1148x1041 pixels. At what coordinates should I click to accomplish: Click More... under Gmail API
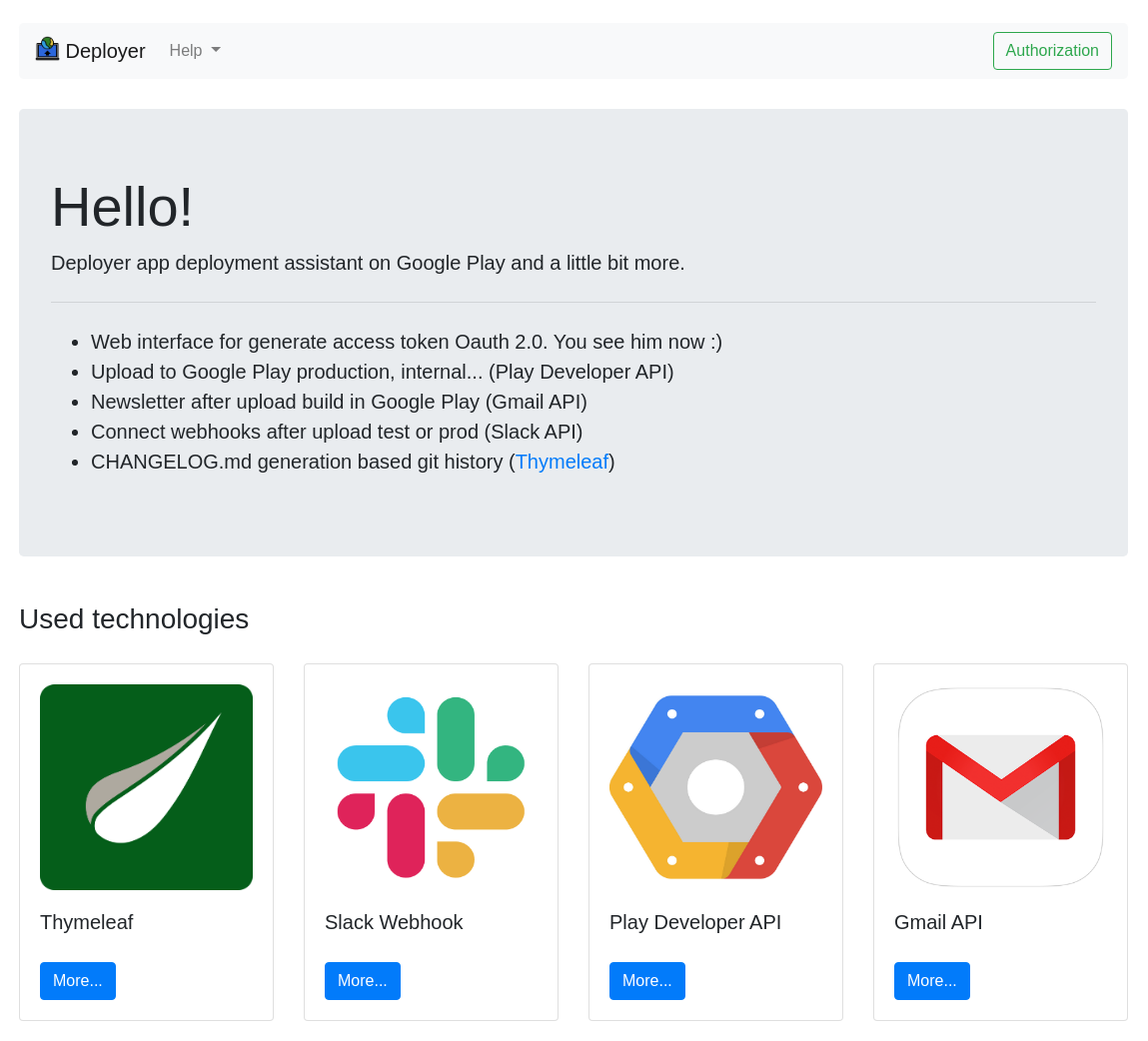click(x=931, y=980)
